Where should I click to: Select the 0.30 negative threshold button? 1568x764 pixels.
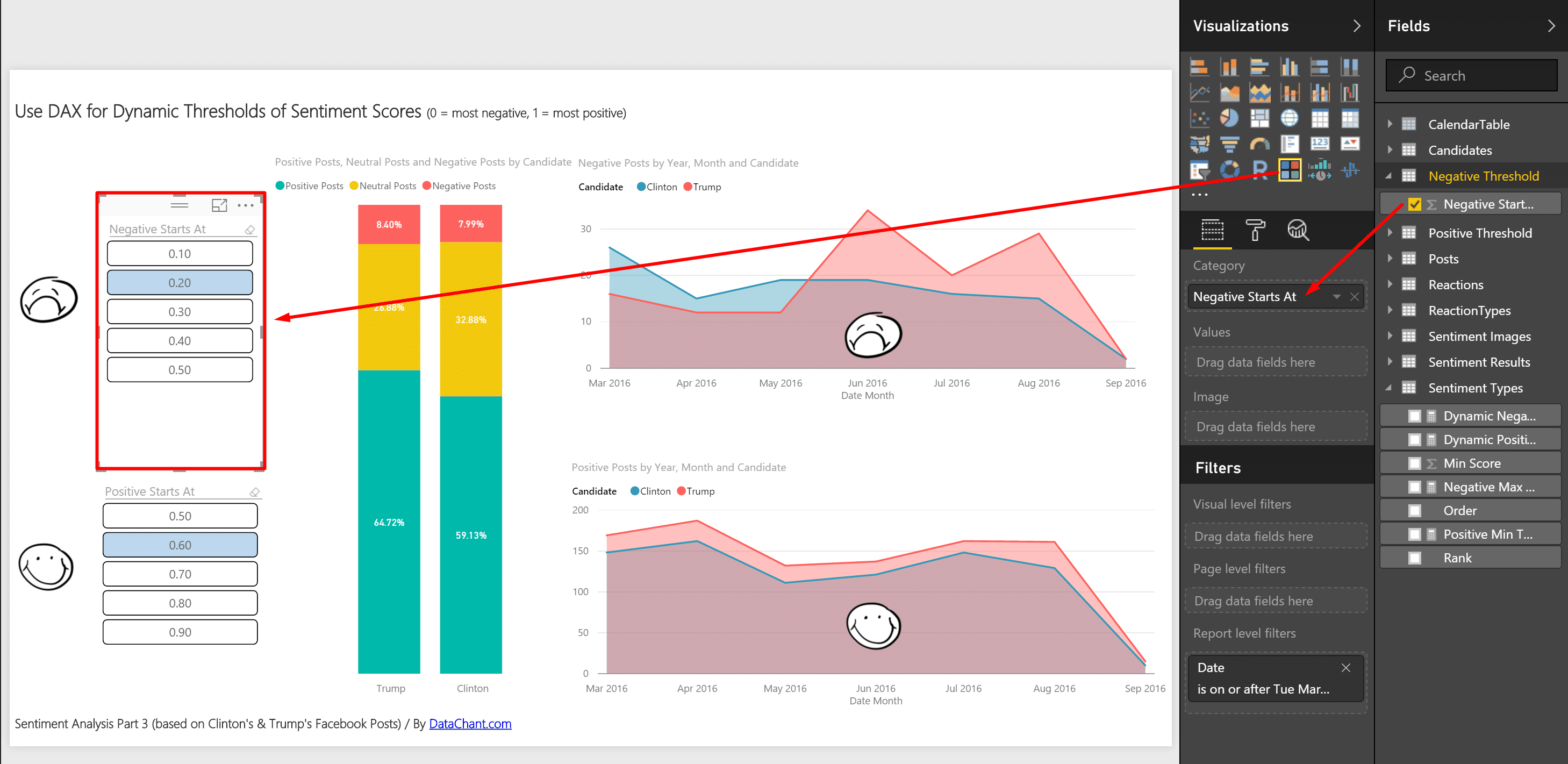[180, 312]
